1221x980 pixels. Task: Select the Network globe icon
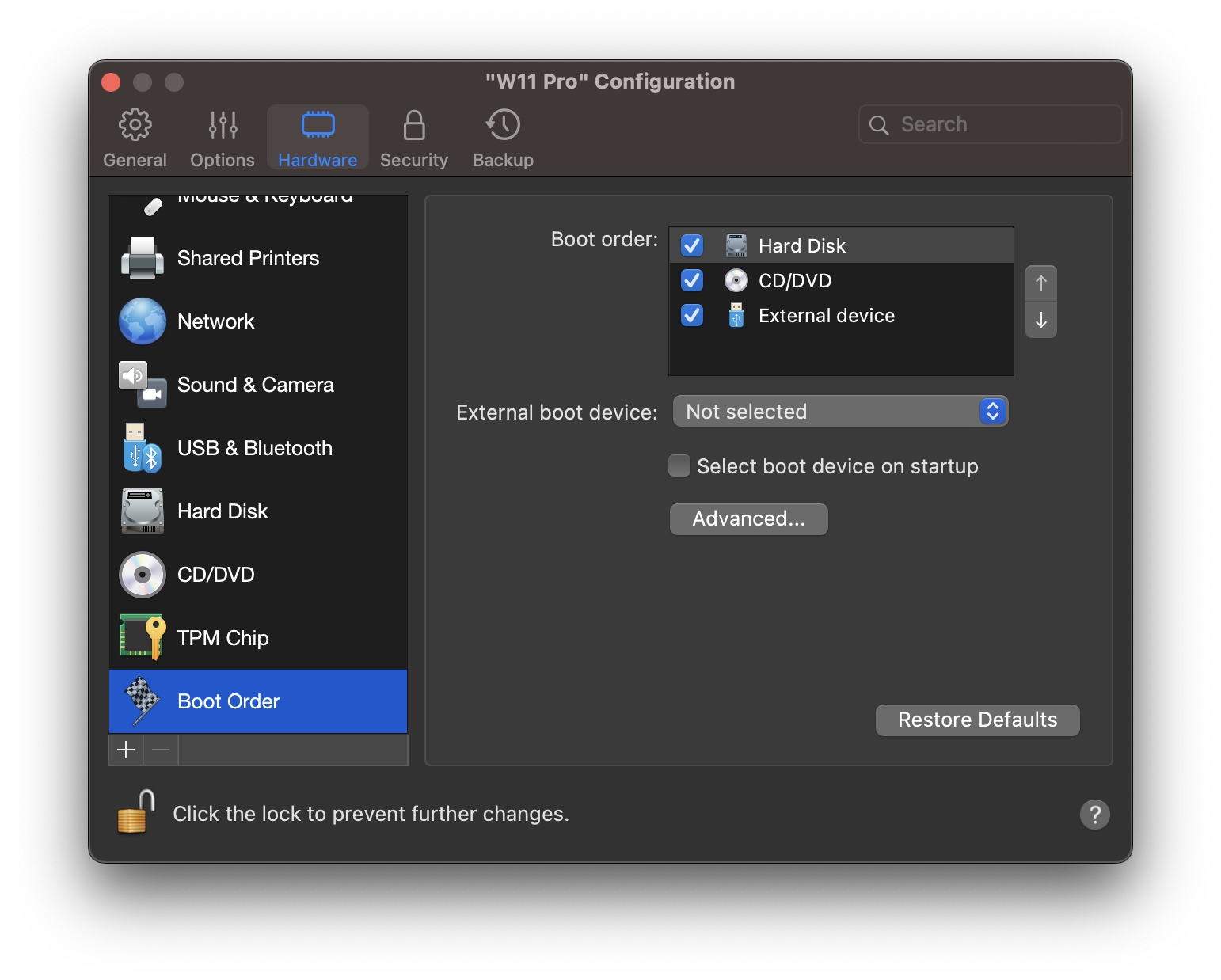point(143,321)
